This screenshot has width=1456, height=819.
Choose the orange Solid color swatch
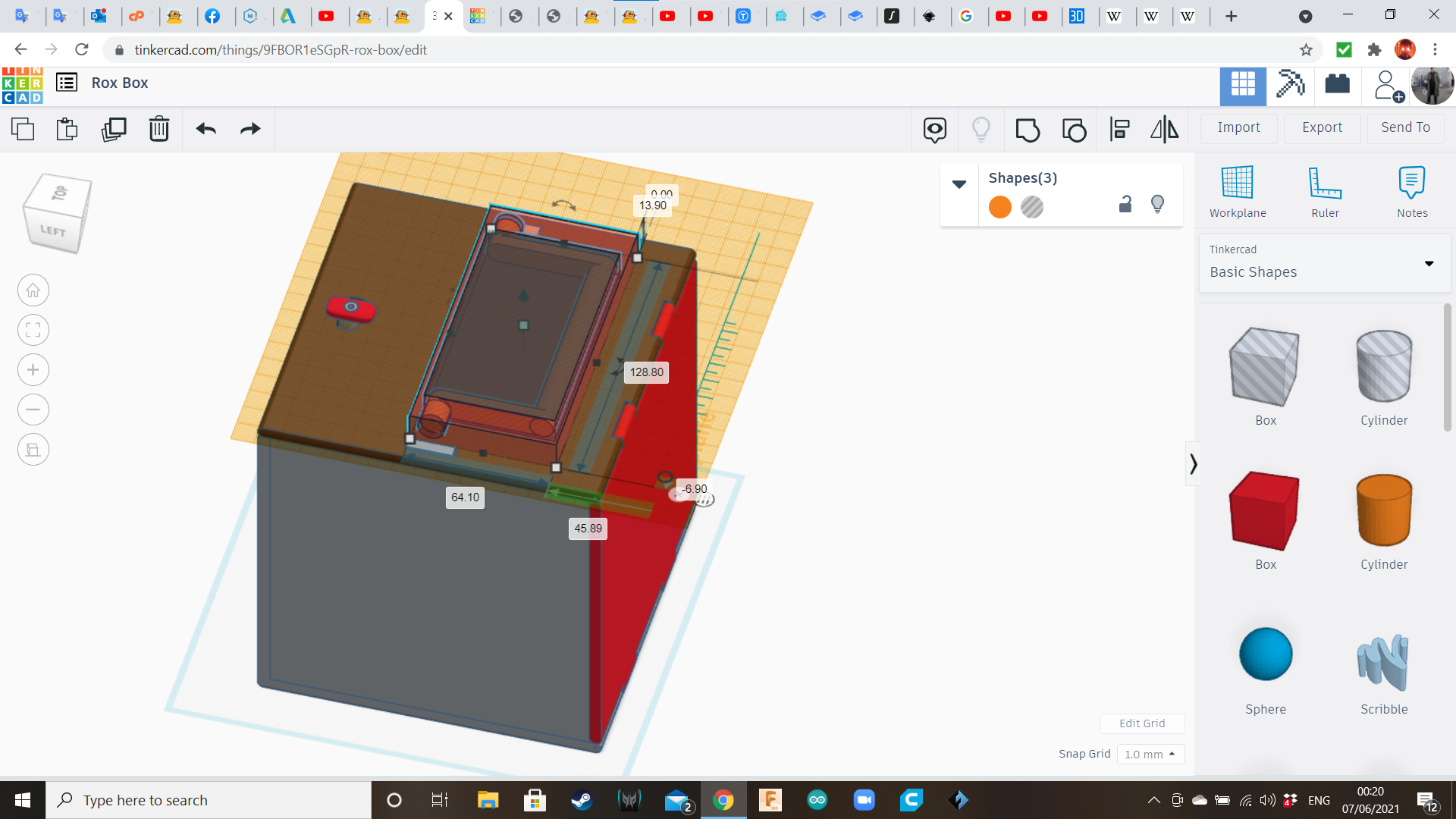click(1000, 207)
